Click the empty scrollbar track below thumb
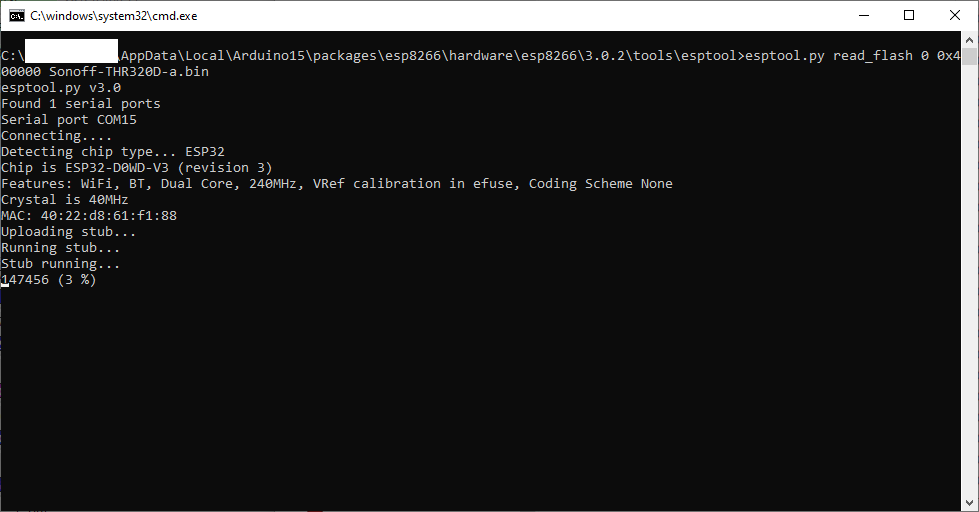 pos(969,280)
